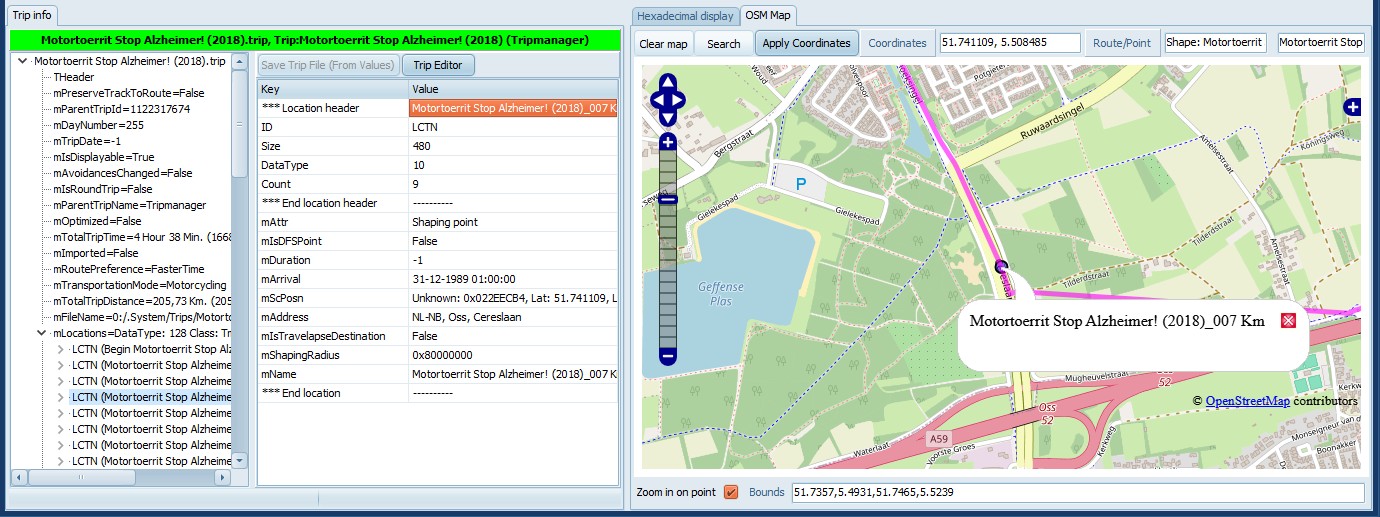The image size is (1380, 517).
Task: Pan the map up with the arrow
Action: pos(667,83)
